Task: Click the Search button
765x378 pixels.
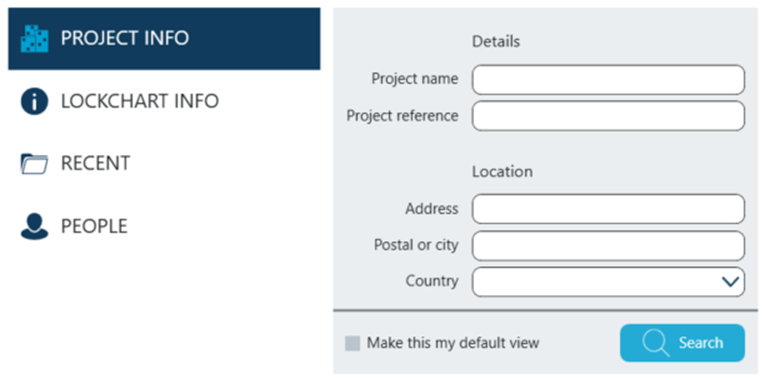Action: (x=682, y=343)
